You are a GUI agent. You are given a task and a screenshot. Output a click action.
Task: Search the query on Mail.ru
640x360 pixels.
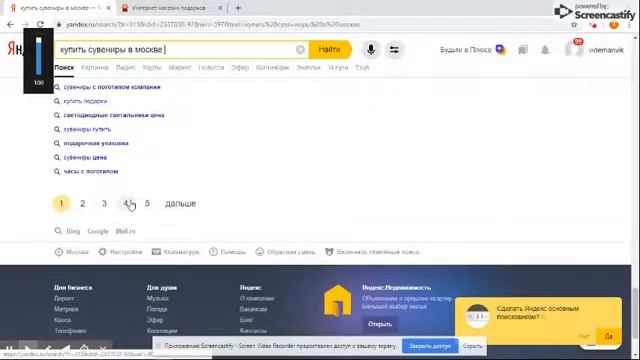(x=125, y=231)
